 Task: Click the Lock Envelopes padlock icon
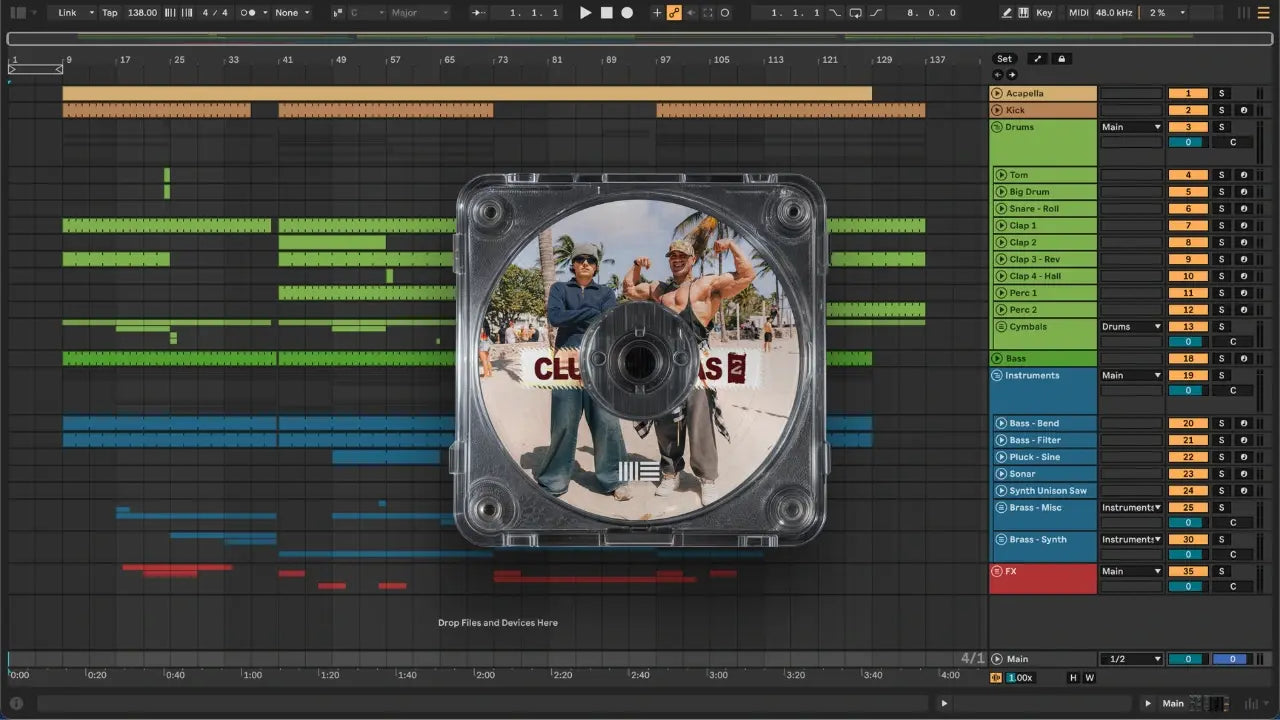click(x=1061, y=59)
